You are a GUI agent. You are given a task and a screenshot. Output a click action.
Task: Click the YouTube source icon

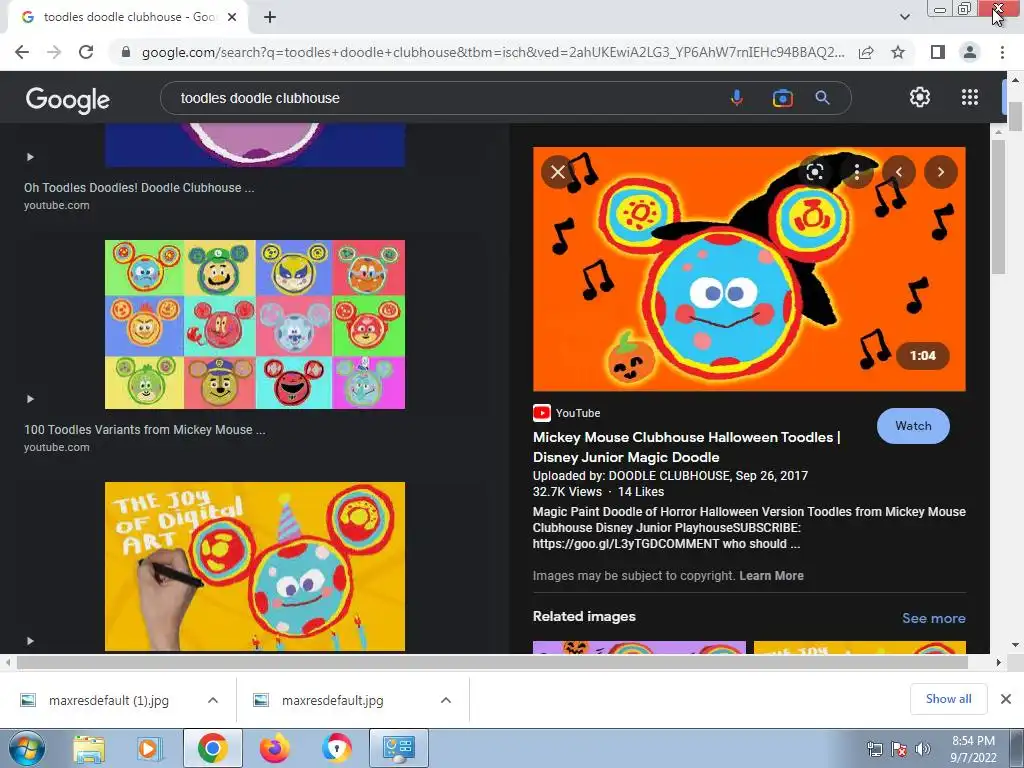point(541,413)
